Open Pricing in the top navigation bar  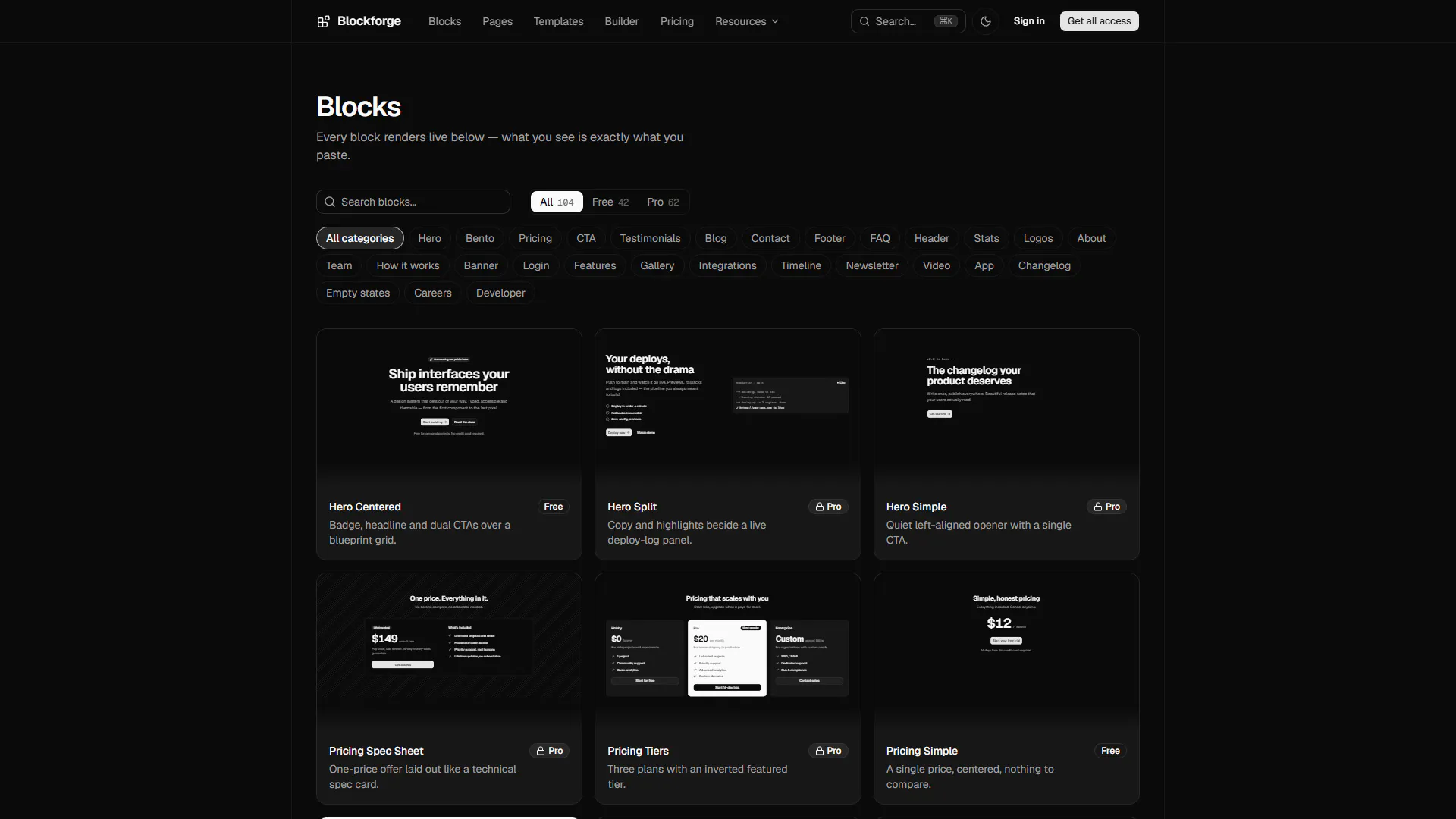(677, 21)
